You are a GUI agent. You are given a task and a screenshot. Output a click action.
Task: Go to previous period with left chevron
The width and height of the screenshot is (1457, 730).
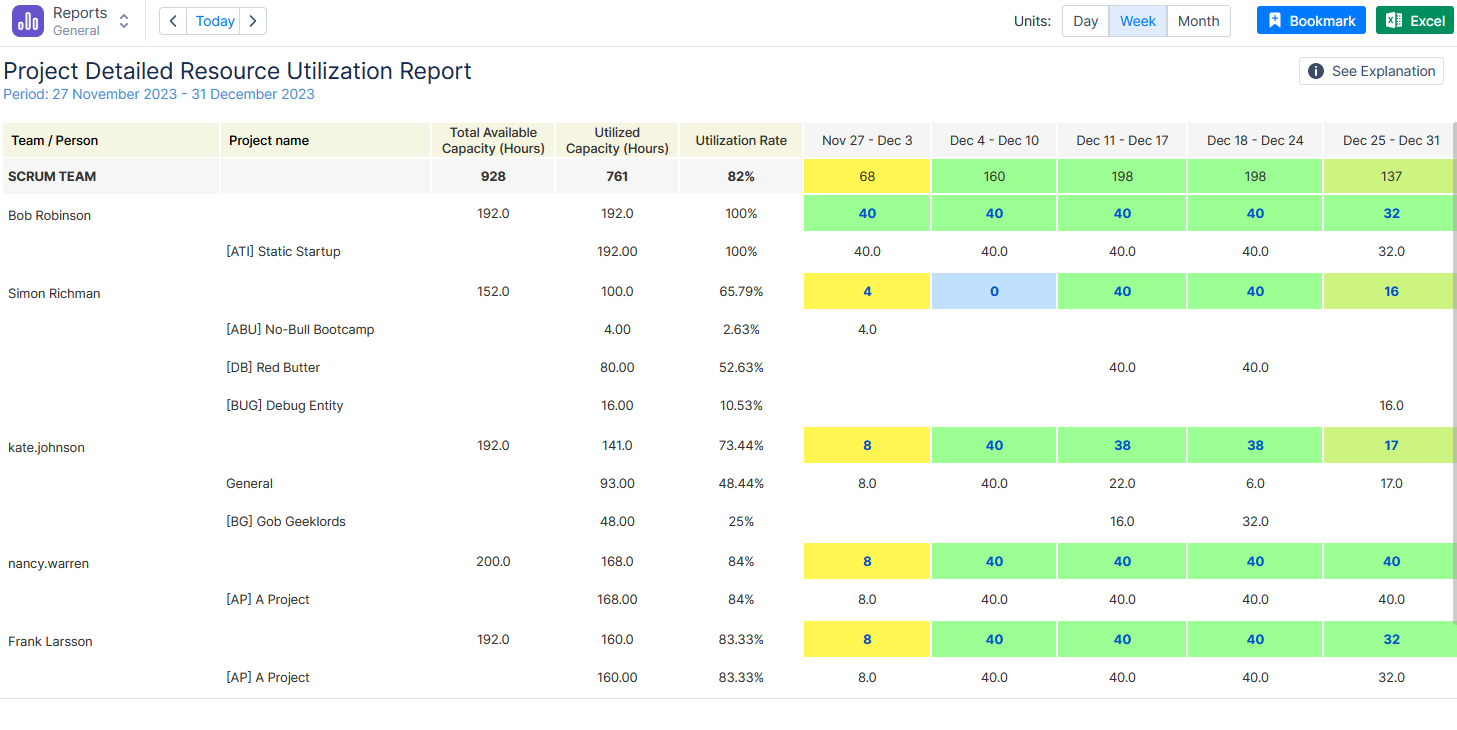coord(173,21)
